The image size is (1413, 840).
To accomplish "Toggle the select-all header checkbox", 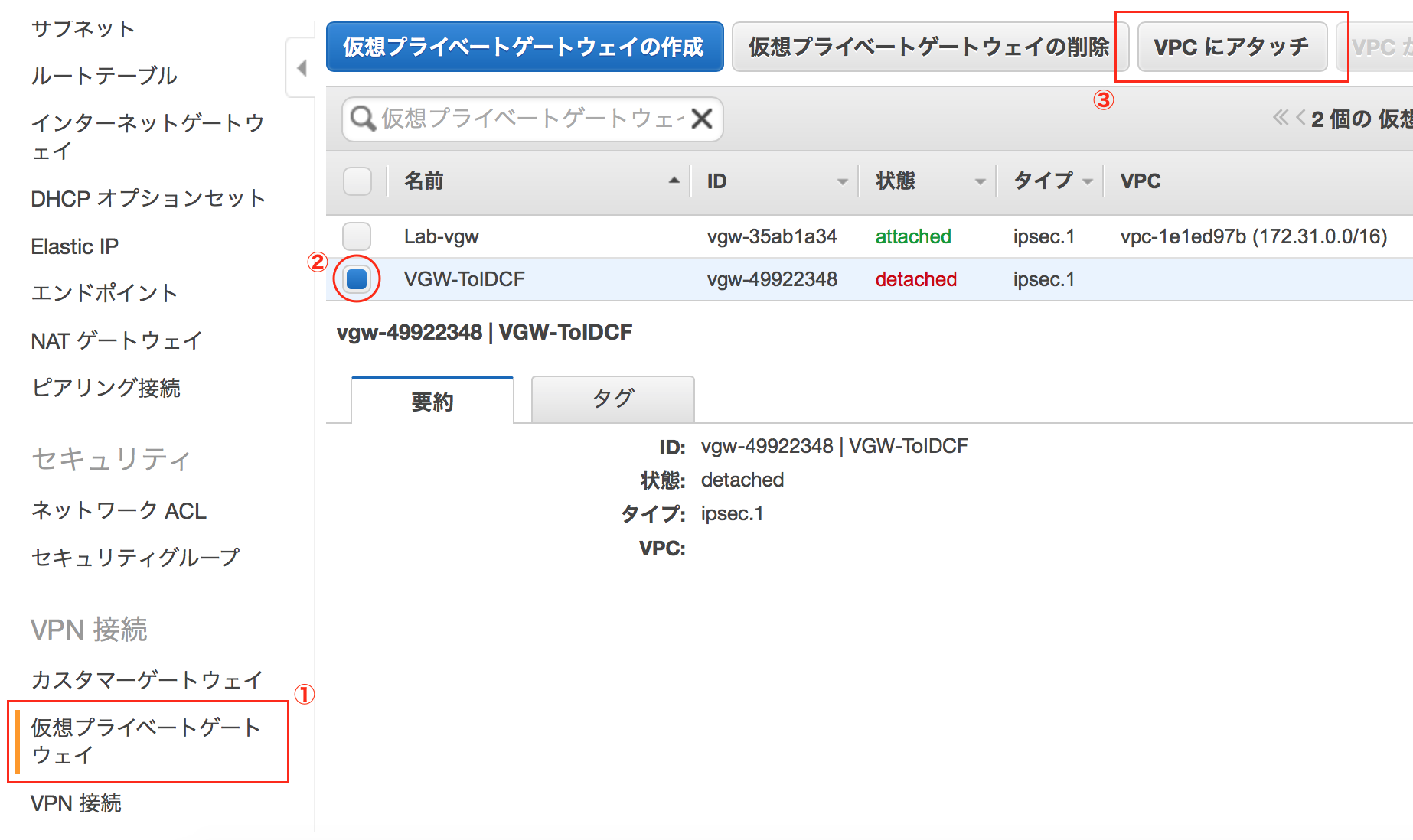I will tap(357, 181).
